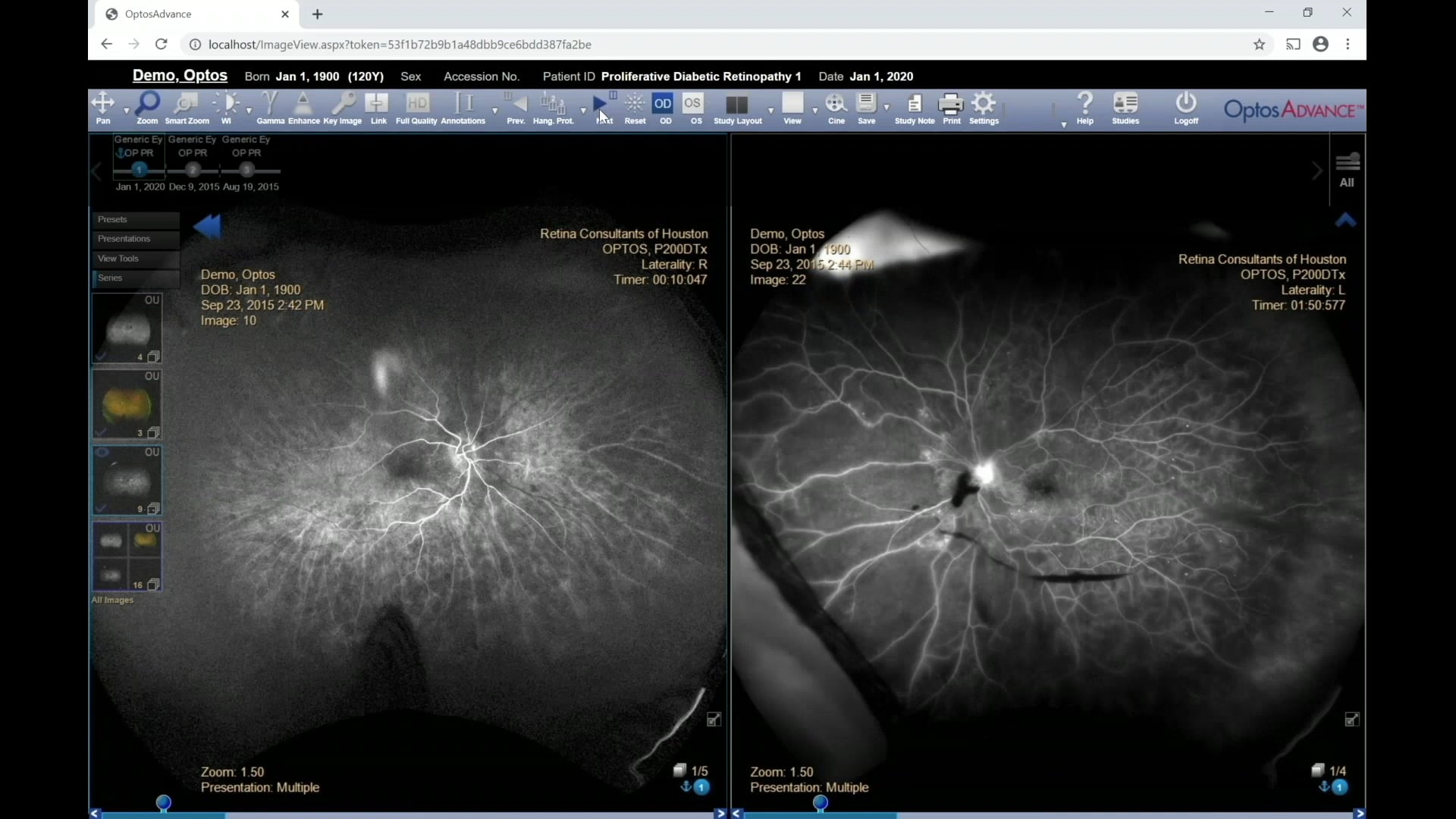1456x819 pixels.
Task: Maximize the left viewport image
Action: (x=714, y=720)
